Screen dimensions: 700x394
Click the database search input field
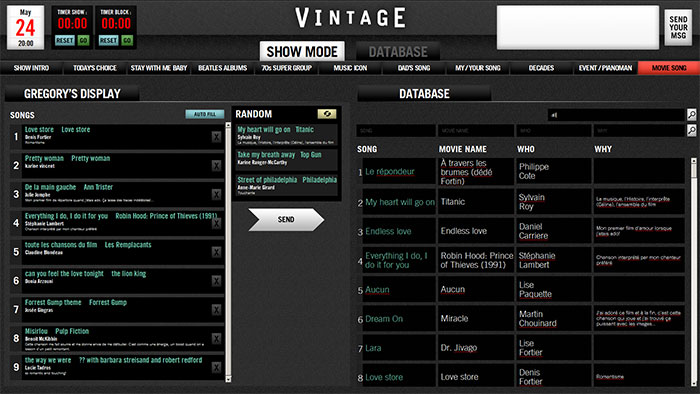pos(616,115)
